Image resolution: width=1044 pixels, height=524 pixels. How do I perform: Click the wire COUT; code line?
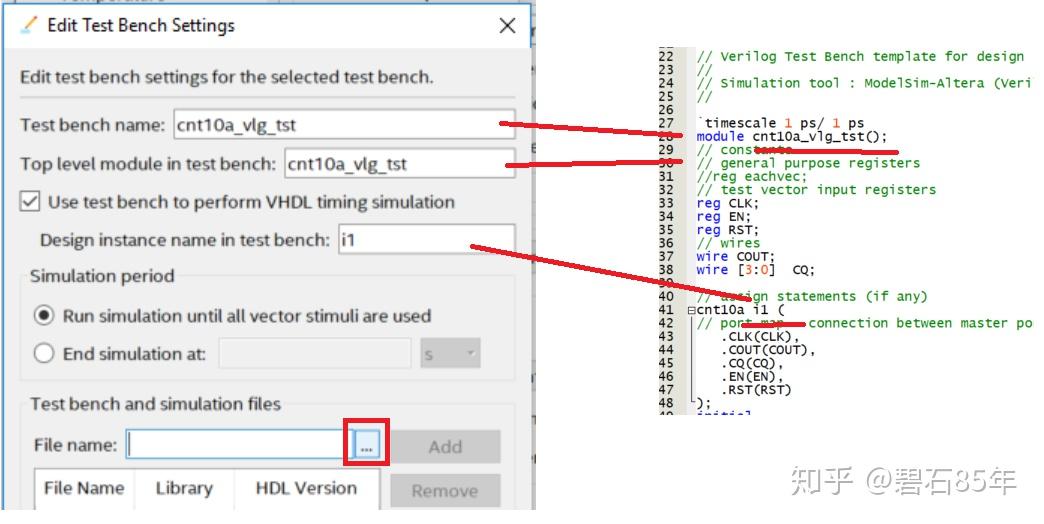click(x=735, y=256)
